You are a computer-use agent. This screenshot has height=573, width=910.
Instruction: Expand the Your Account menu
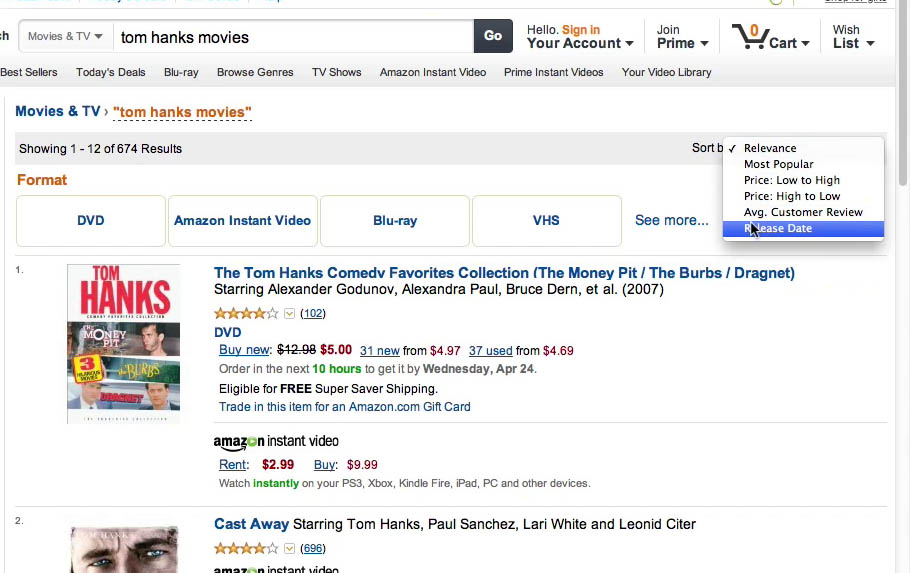click(x=580, y=43)
